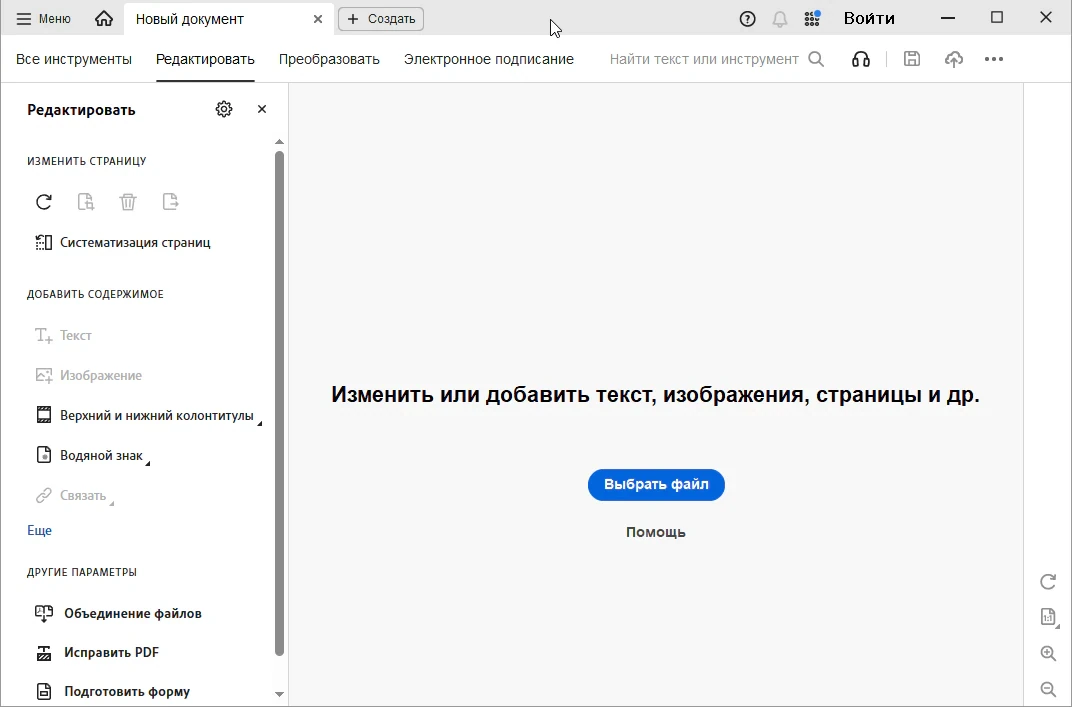
Task: Open Исправить PDF tool
Action: pos(97,653)
